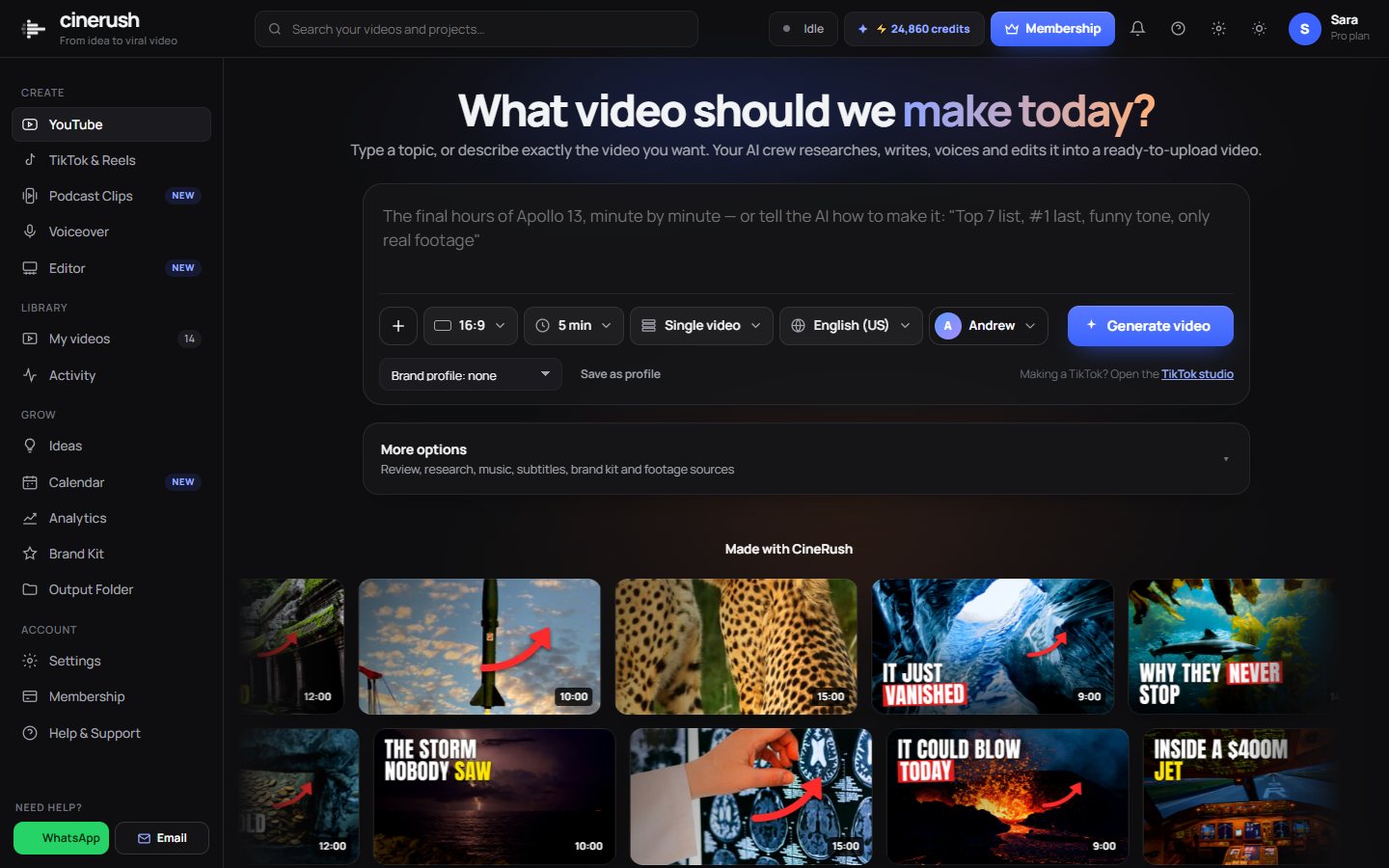The height and width of the screenshot is (868, 1389).
Task: Open the cheetah thumbnail 15:00
Action: pyautogui.click(x=736, y=646)
